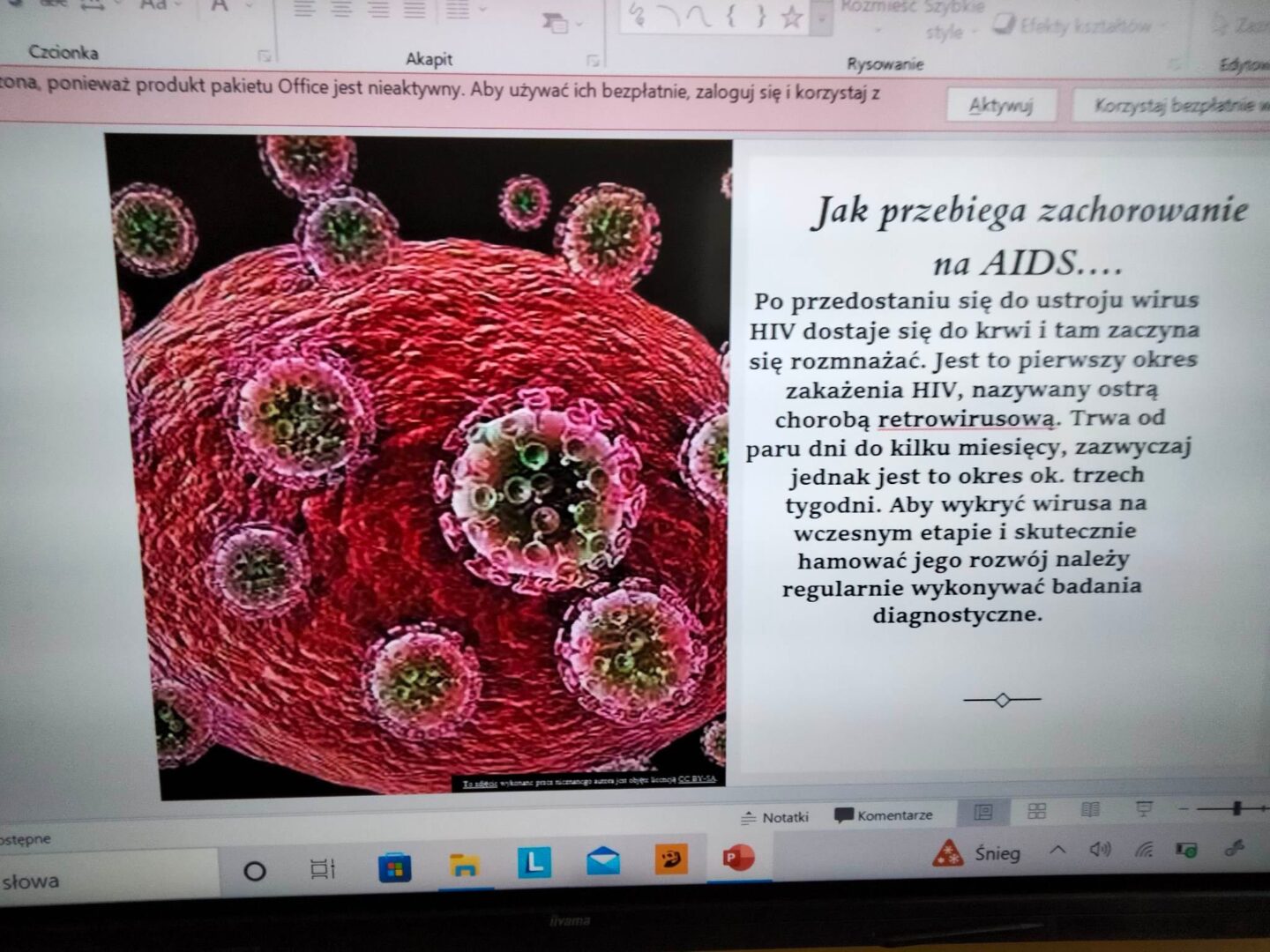Click the zoom out minus button
The image size is (1270, 952).
[1184, 808]
